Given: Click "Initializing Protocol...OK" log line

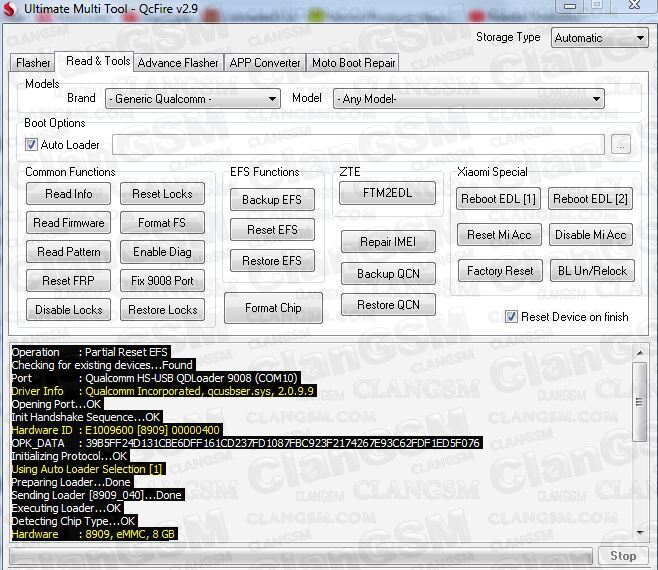Looking at the screenshot, I should pyautogui.click(x=70, y=456).
